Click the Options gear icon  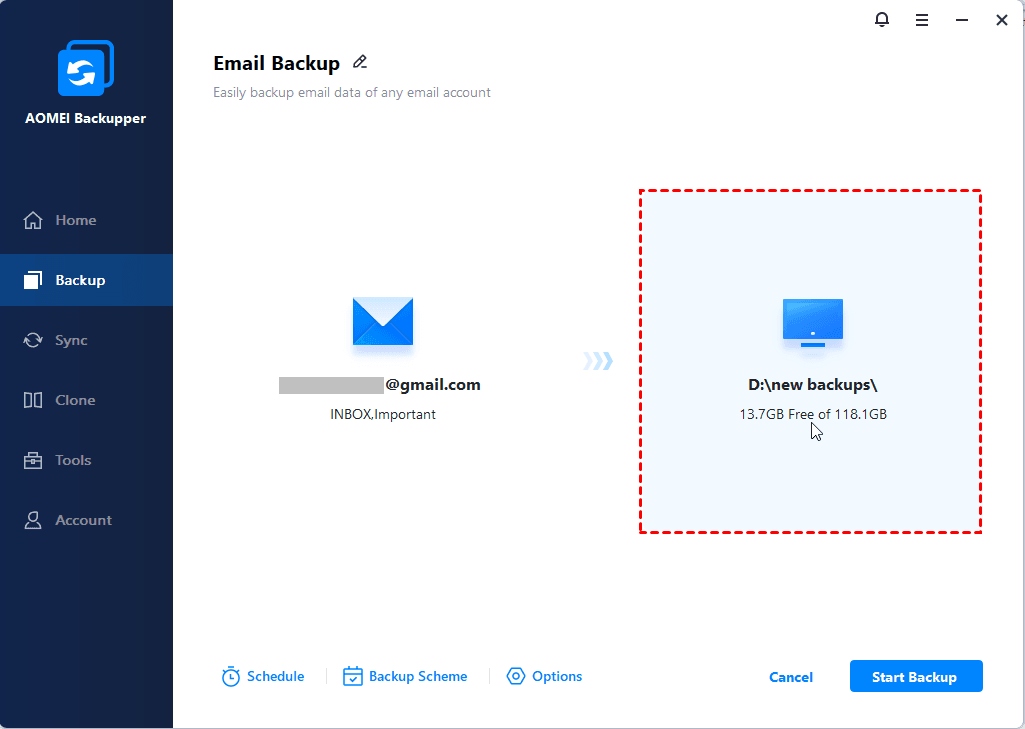point(516,677)
